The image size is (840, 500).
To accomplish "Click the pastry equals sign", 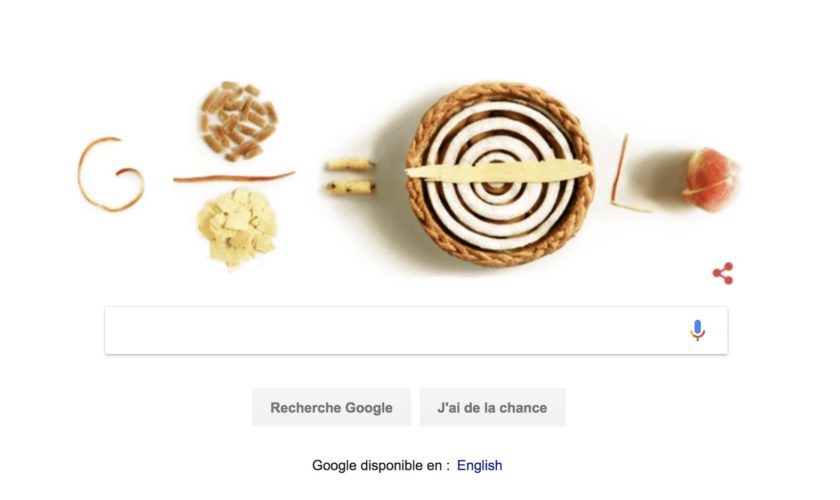I will click(x=351, y=176).
